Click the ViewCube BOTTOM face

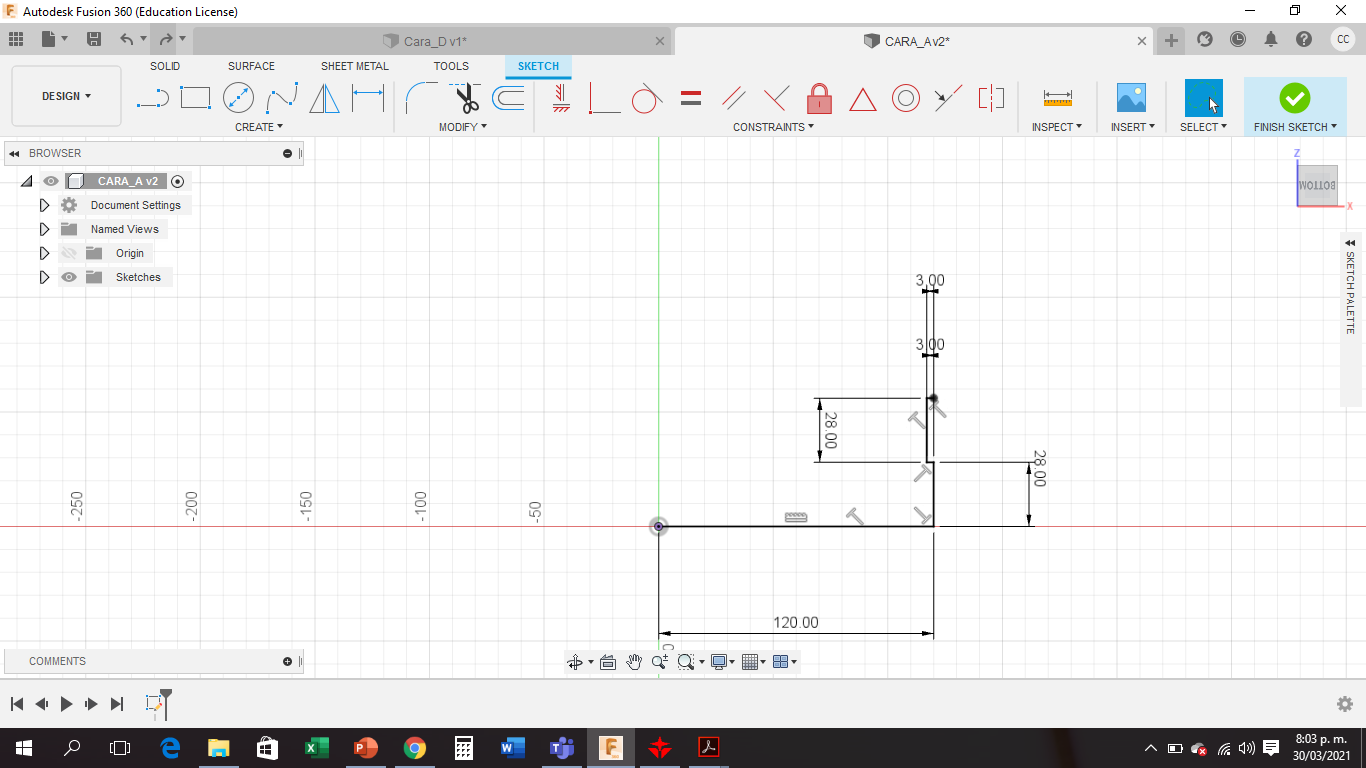point(1317,186)
